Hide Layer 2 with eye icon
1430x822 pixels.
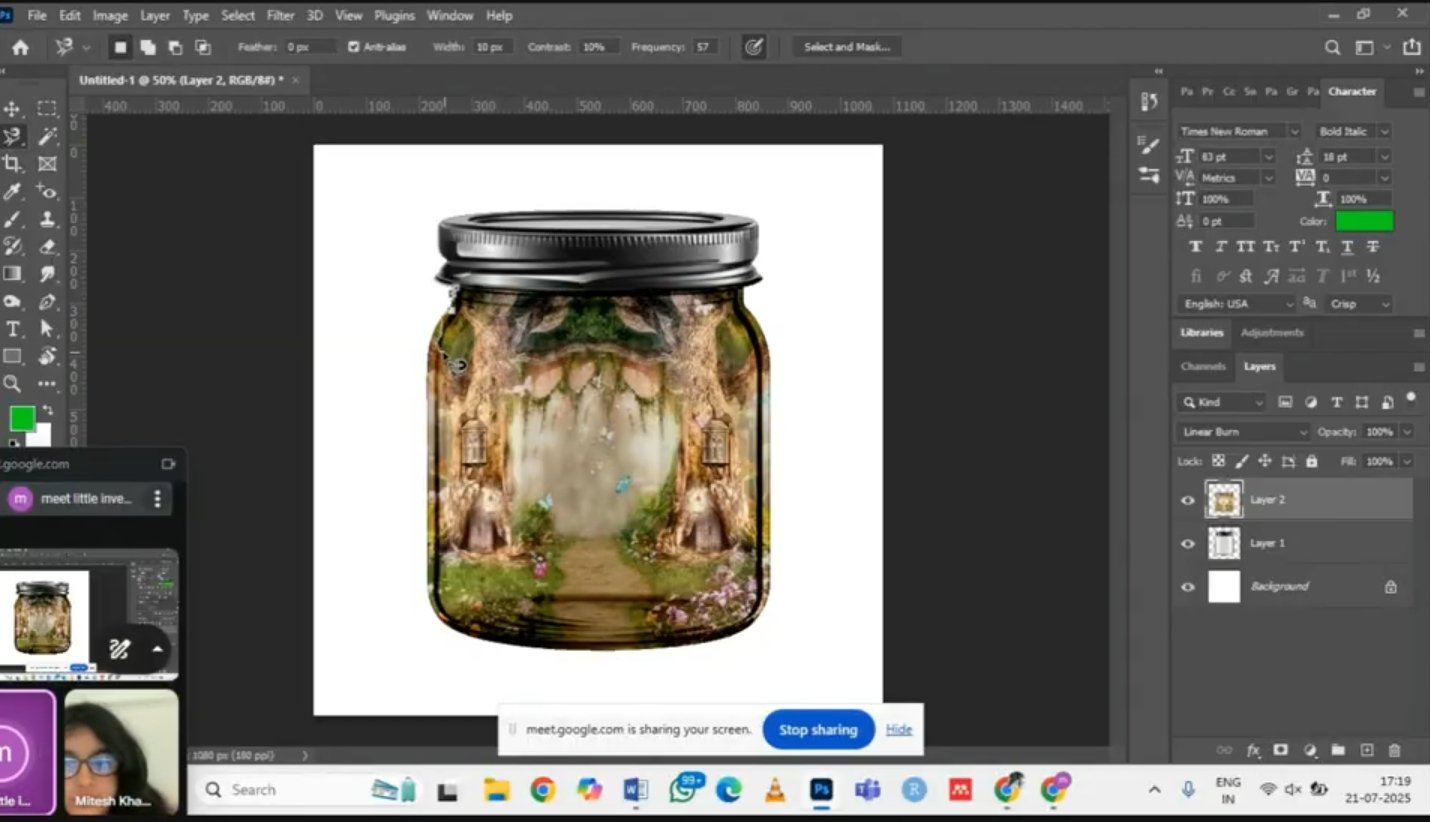pos(1188,500)
